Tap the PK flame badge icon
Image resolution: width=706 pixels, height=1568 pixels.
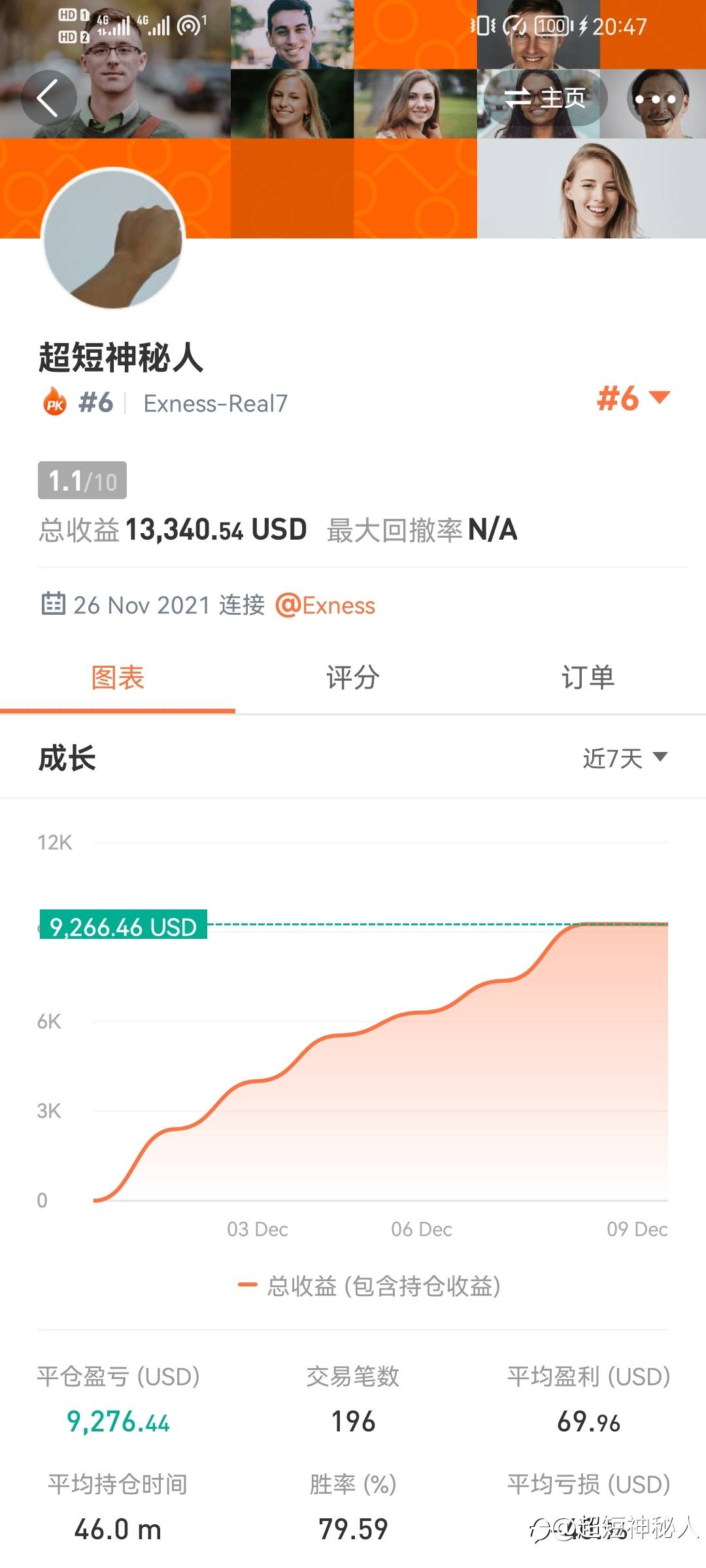click(x=55, y=403)
